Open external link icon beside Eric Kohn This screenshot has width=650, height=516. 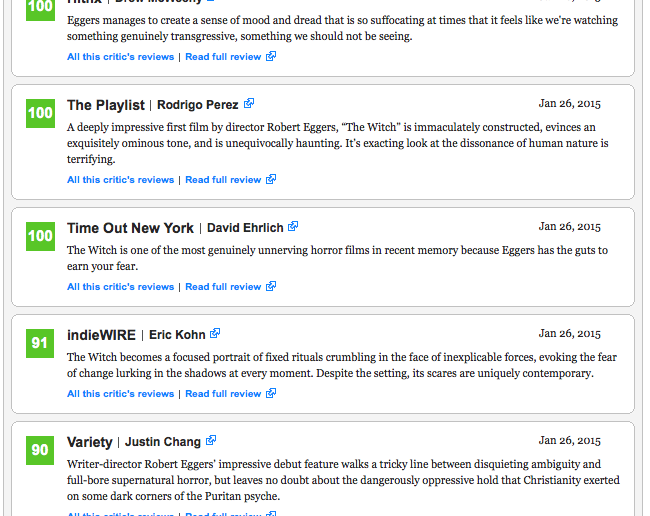click(215, 333)
